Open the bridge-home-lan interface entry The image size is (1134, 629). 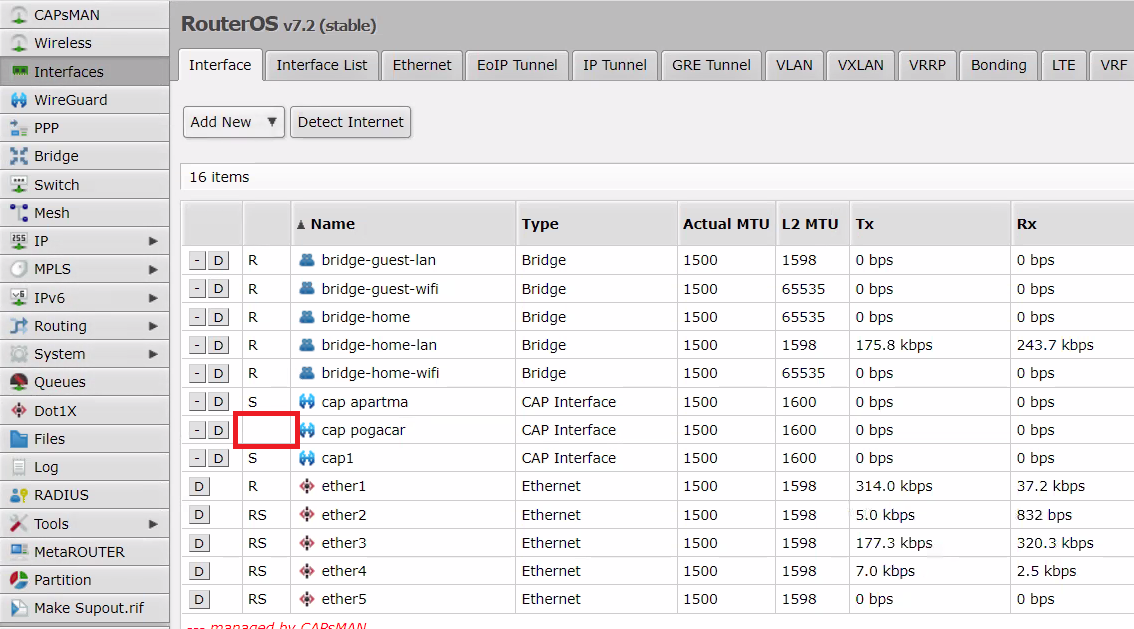(379, 345)
